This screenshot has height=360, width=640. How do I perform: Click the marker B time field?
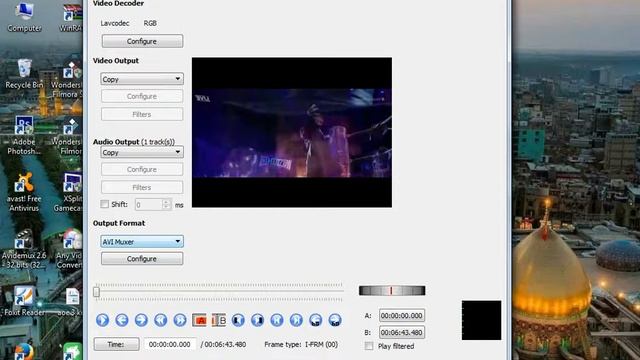[x=402, y=333]
